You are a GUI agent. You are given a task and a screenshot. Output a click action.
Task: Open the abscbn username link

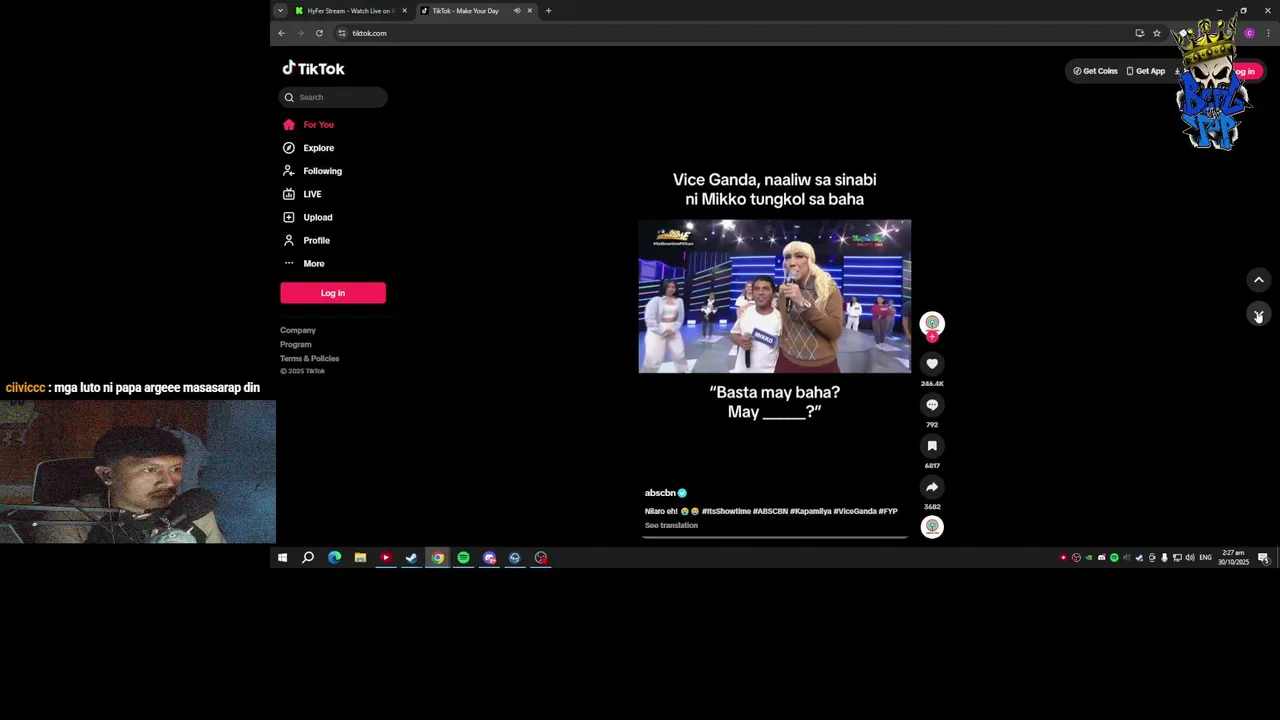click(x=660, y=493)
